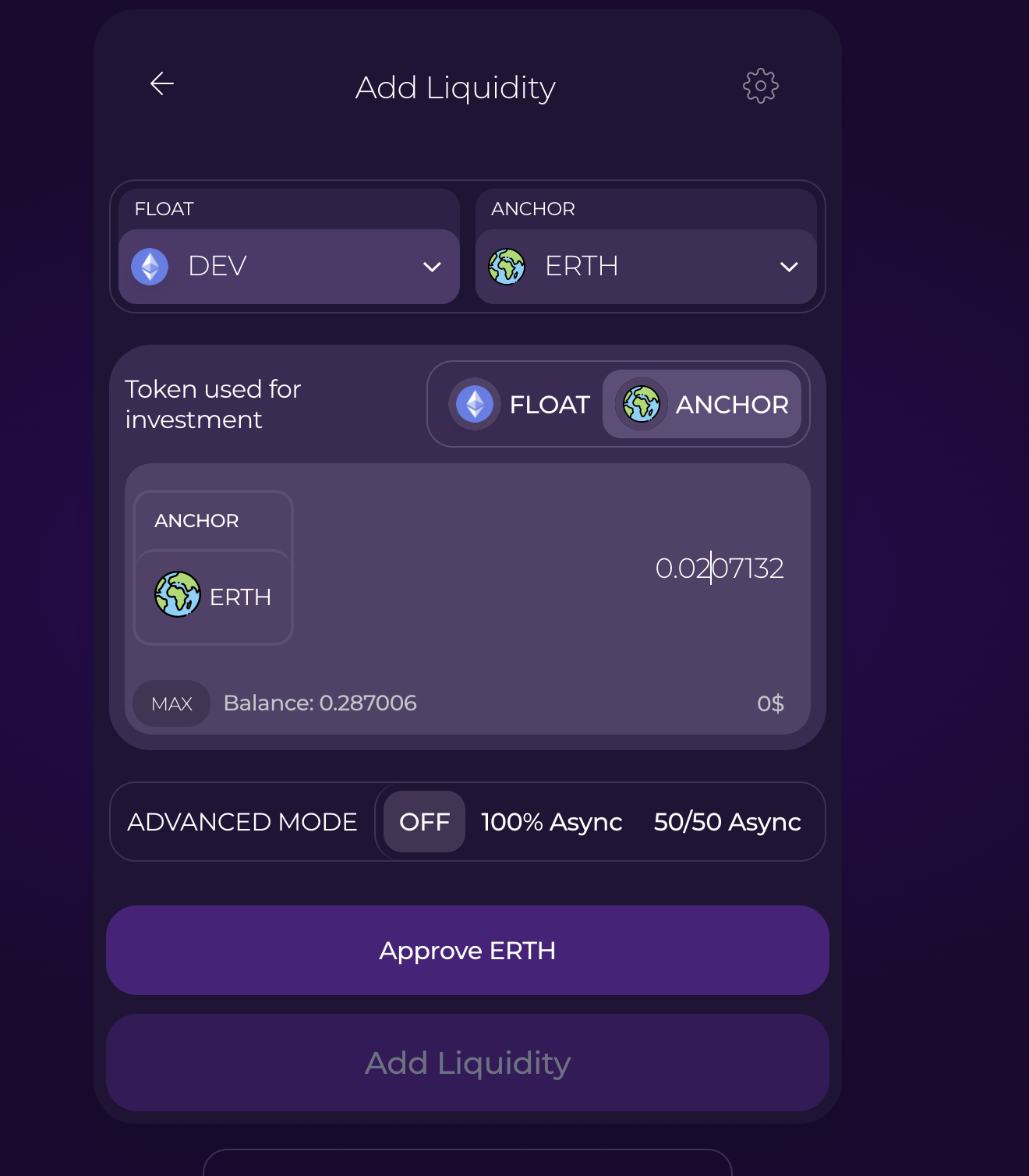
Task: Open the DEV token chevron arrow
Action: (x=432, y=267)
